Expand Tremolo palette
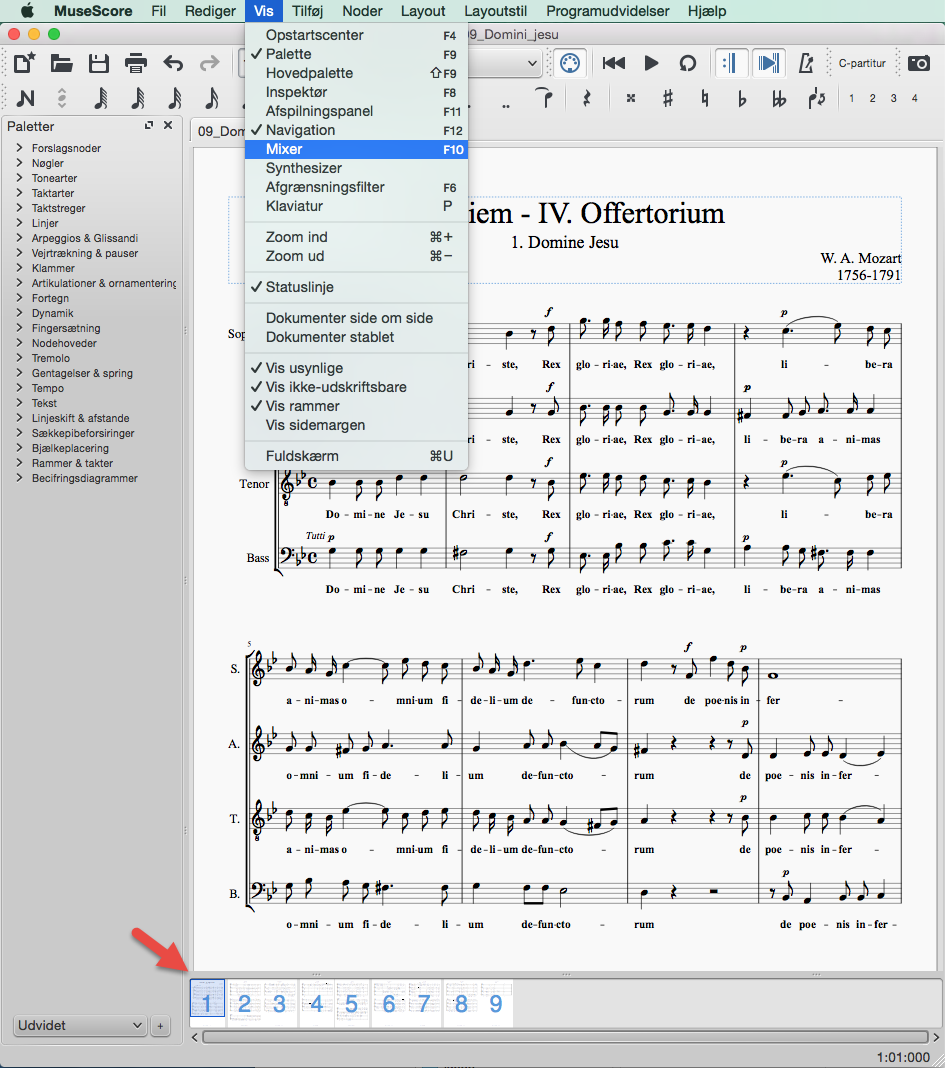 tap(19, 358)
